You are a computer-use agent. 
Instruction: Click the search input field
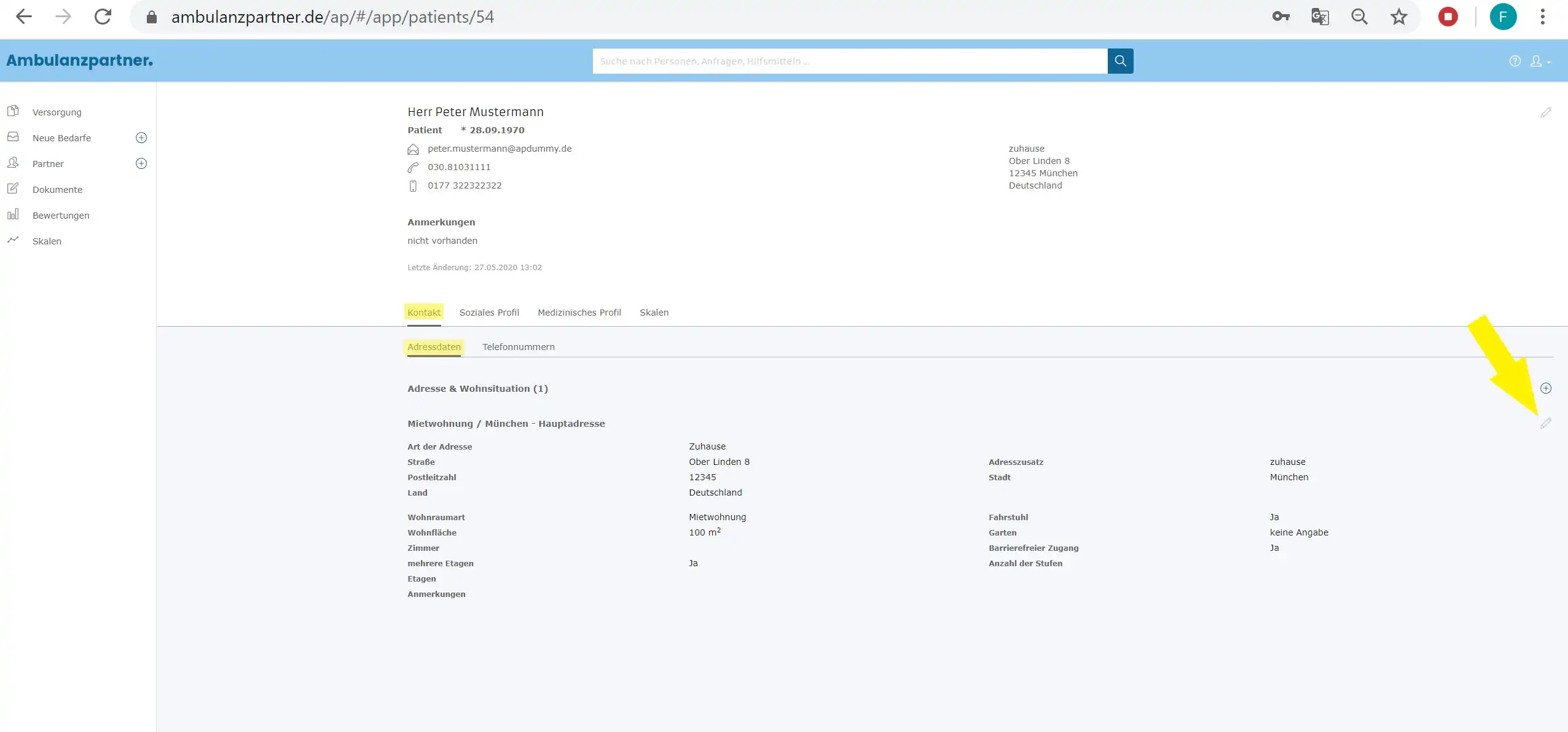click(850, 61)
